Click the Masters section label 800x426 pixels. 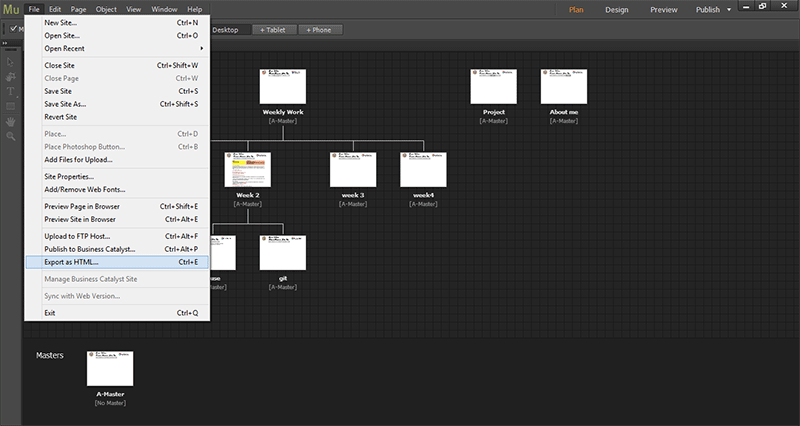pyautogui.click(x=49, y=356)
